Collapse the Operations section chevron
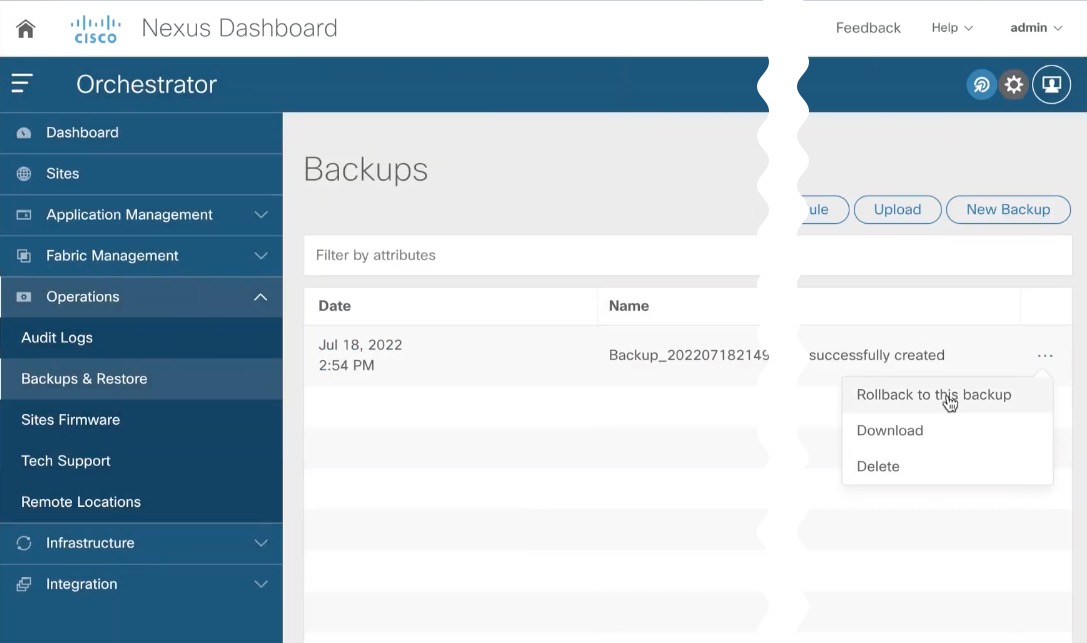The width and height of the screenshot is (1087, 643). click(x=261, y=297)
